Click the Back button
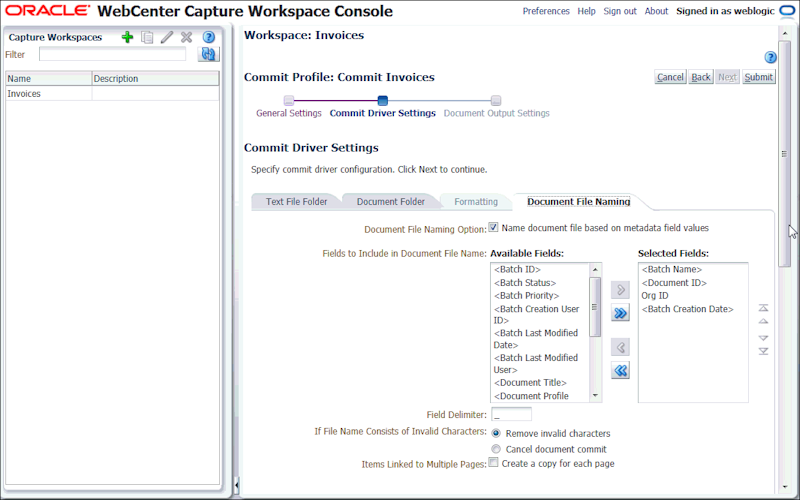Image resolution: width=800 pixels, height=500 pixels. click(x=701, y=77)
